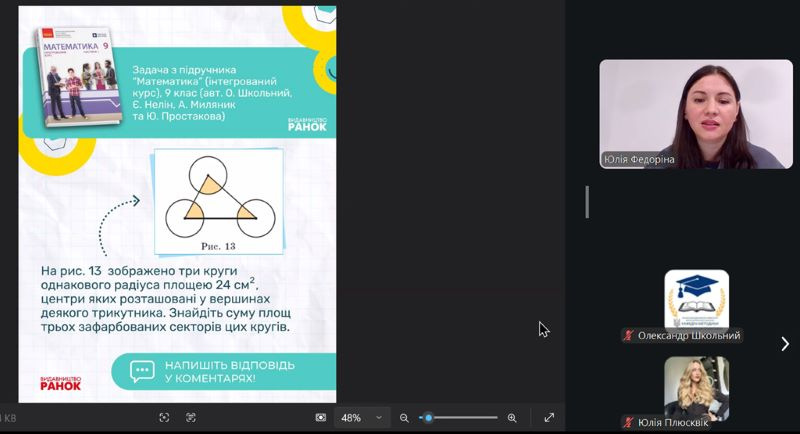This screenshot has height=434, width=800.
Task: Click muted microphone icon for Юлія Плюсквік
Action: pyautogui.click(x=629, y=422)
